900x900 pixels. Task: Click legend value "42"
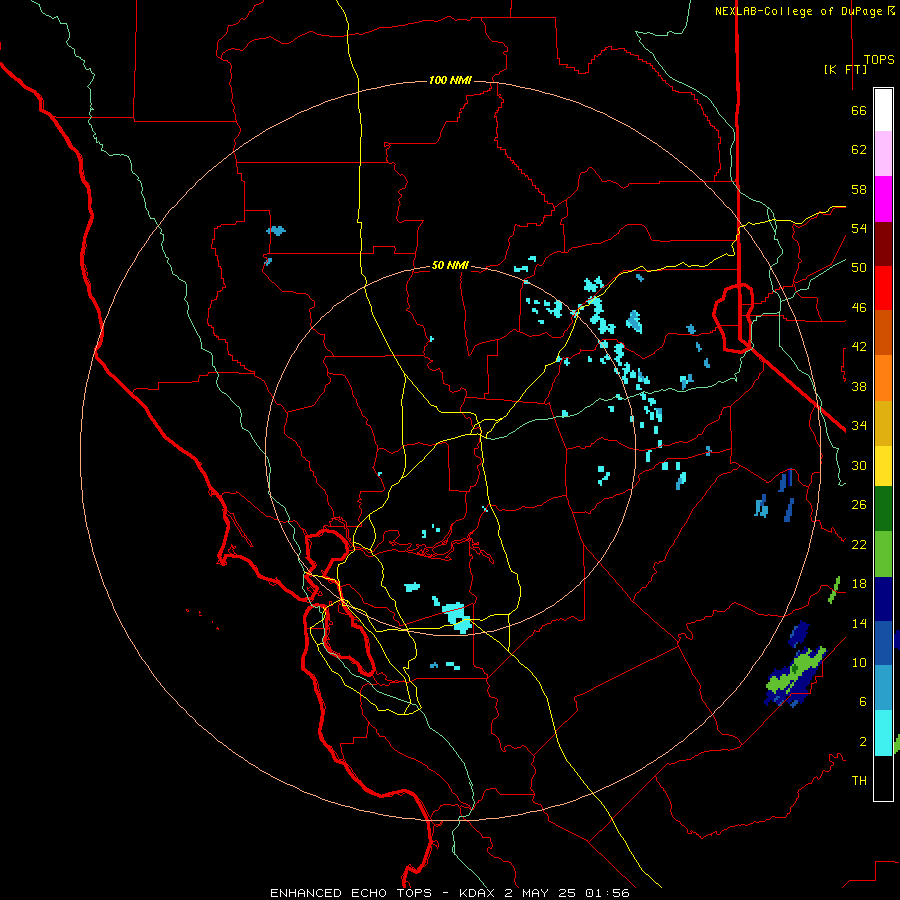click(x=859, y=347)
